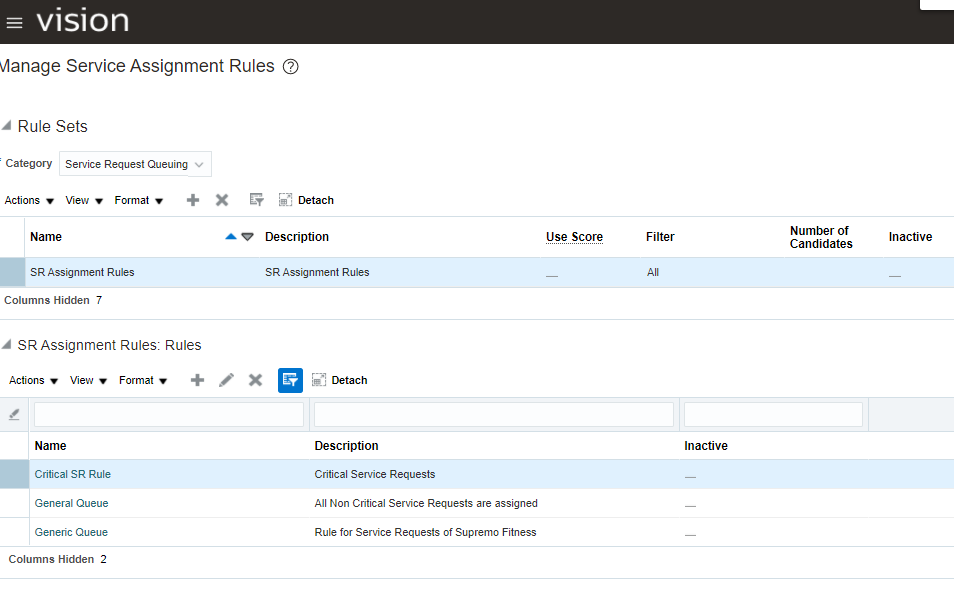
Task: Clear all Rules filters
Action: pyautogui.click(x=14, y=415)
